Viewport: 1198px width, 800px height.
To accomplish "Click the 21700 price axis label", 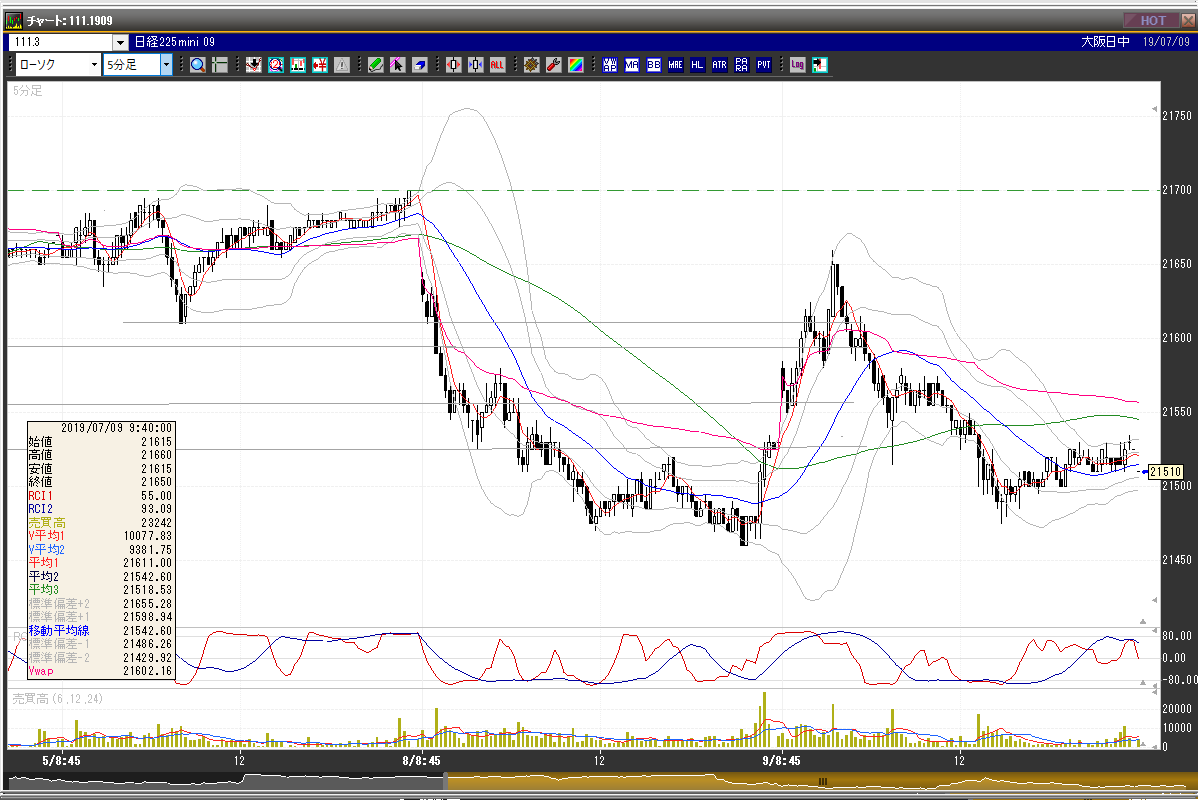I will point(1177,189).
